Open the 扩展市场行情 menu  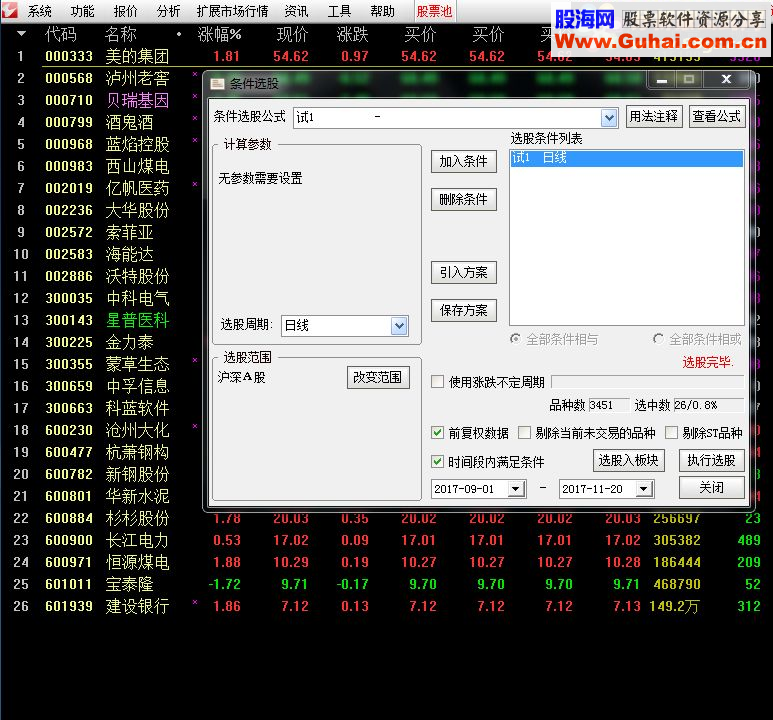[232, 11]
